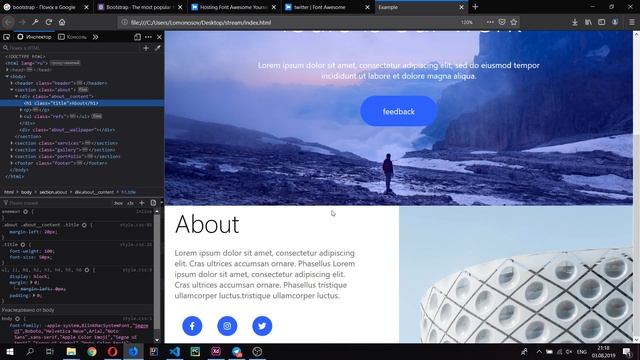The width and height of the screenshot is (640, 360).
Task: Open the Facebook social link
Action: [192, 326]
